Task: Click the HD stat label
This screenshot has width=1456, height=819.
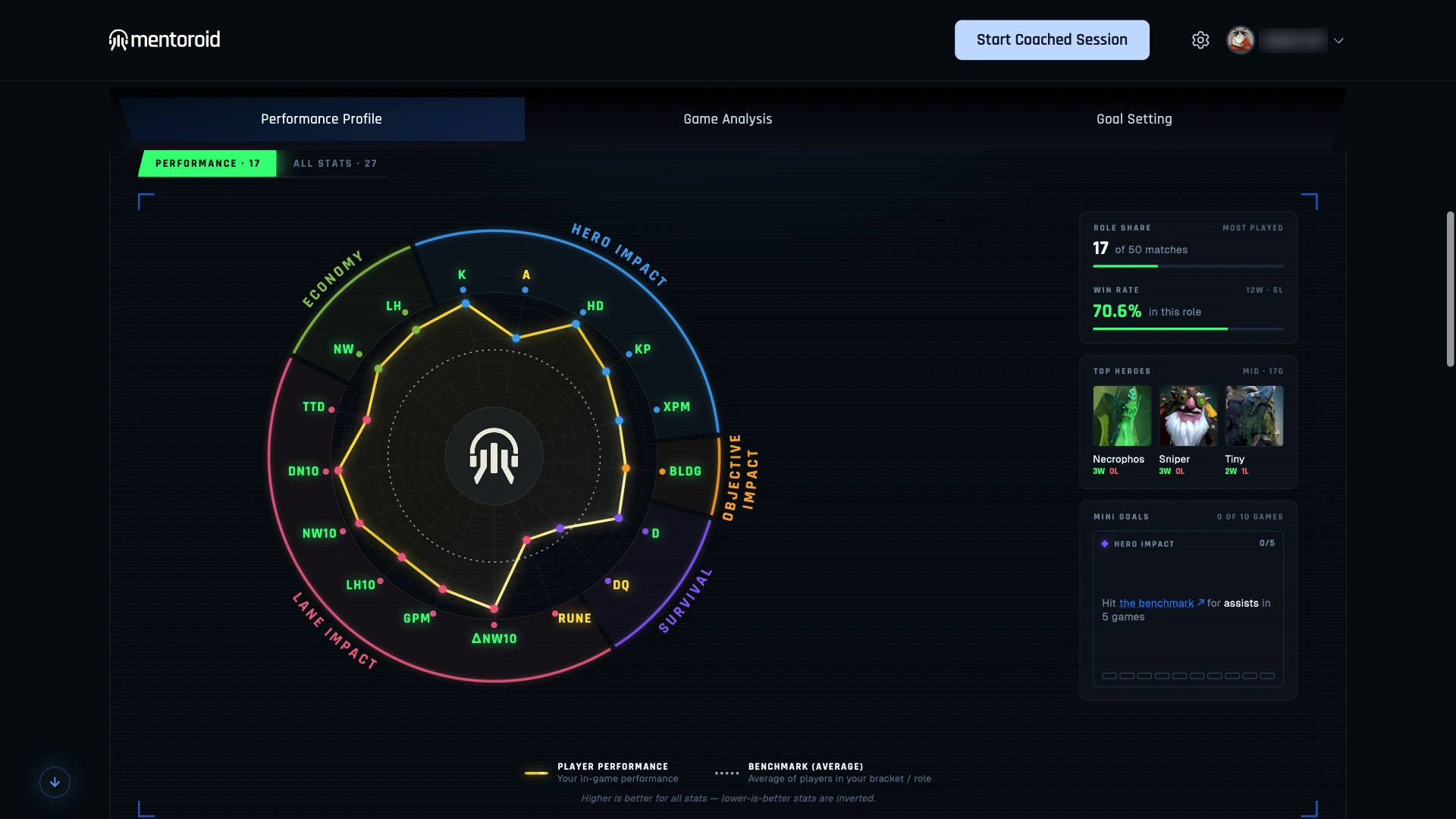Action: (x=595, y=306)
